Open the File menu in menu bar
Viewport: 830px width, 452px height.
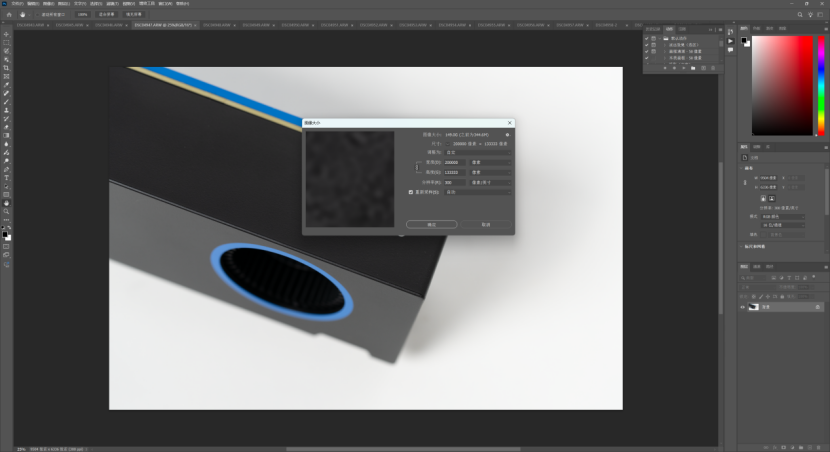pyautogui.click(x=19, y=4)
